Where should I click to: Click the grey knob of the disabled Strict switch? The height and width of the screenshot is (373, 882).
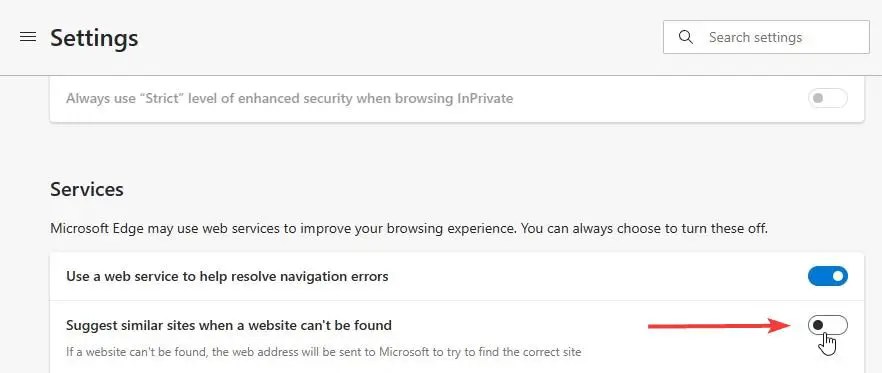click(818, 98)
